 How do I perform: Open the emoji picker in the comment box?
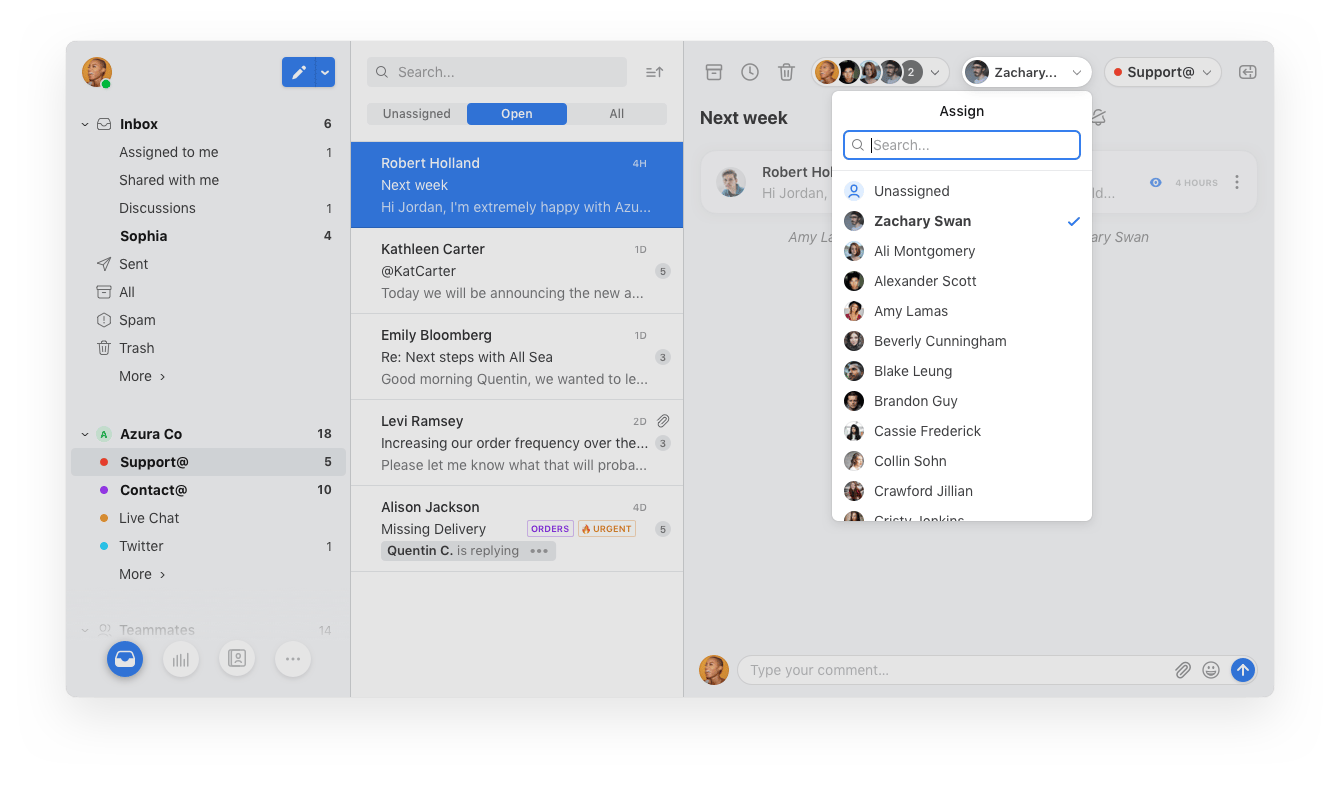(1211, 670)
